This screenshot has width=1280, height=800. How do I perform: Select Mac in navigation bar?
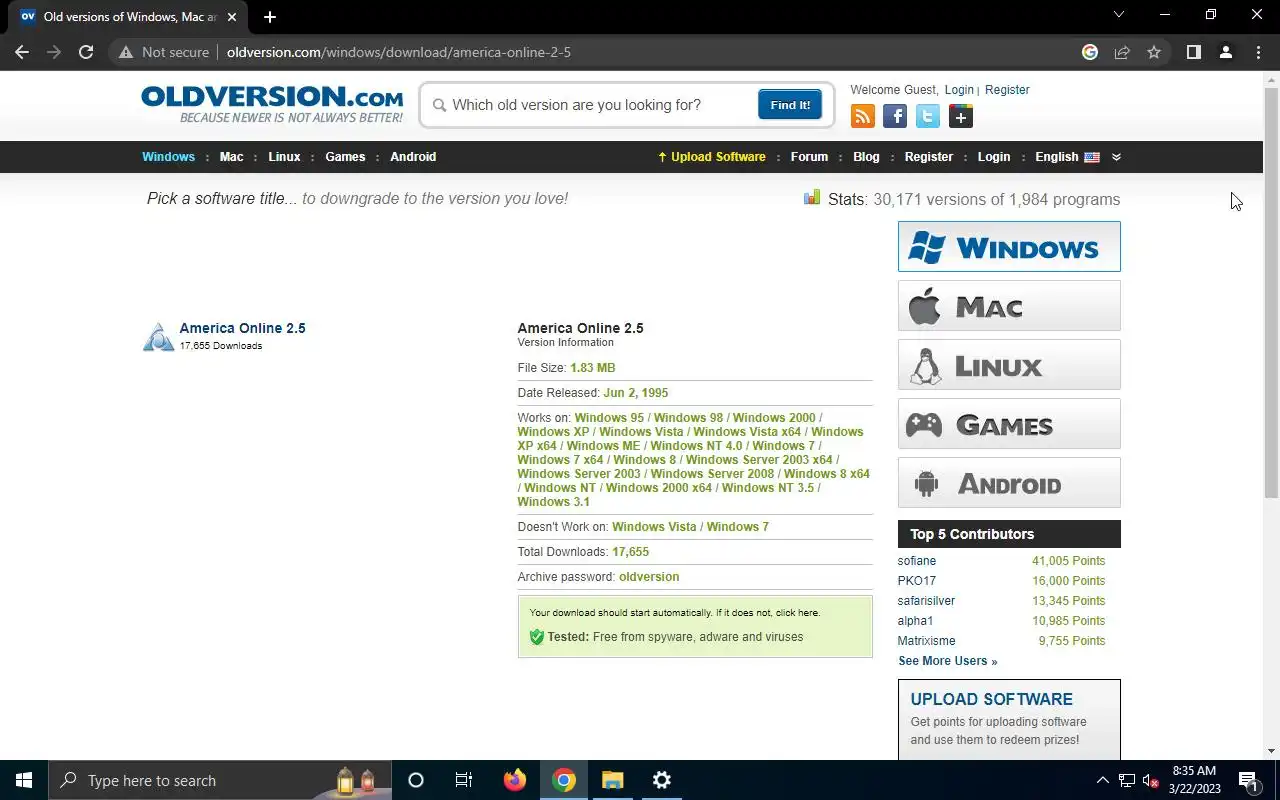pos(231,157)
